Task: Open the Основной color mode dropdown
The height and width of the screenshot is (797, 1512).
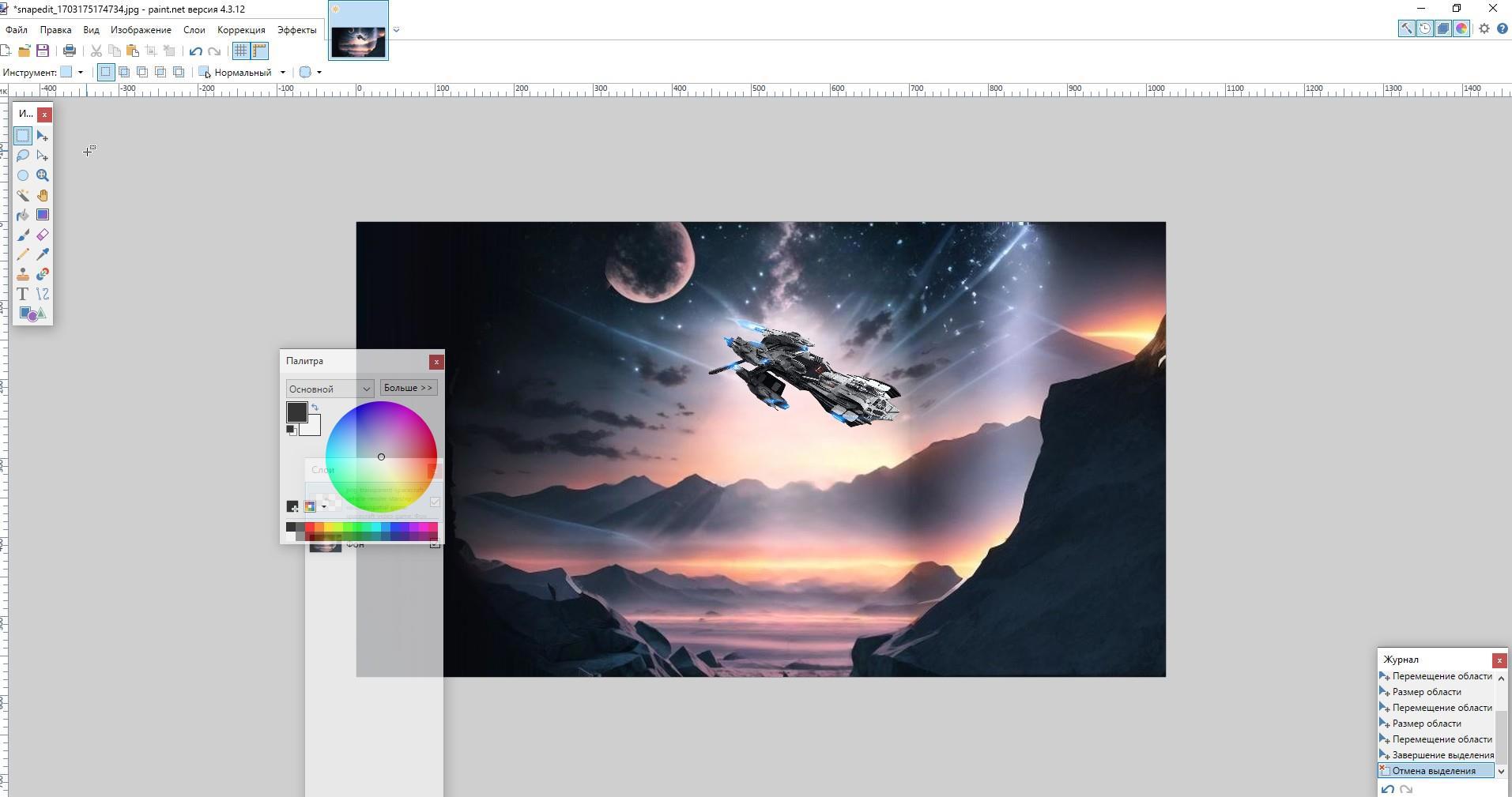Action: pyautogui.click(x=330, y=389)
